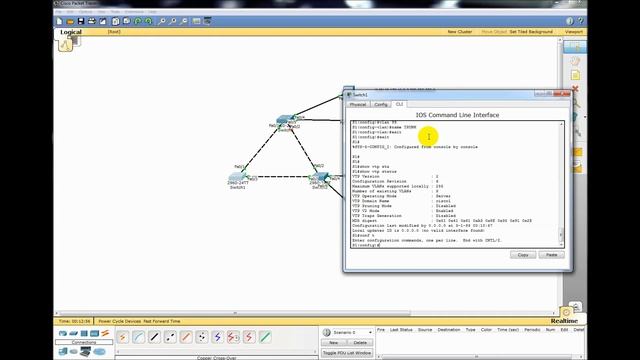Viewport: 640px width, 360px height.
Task: Pick the Phone cable connection
Action: (202, 337)
